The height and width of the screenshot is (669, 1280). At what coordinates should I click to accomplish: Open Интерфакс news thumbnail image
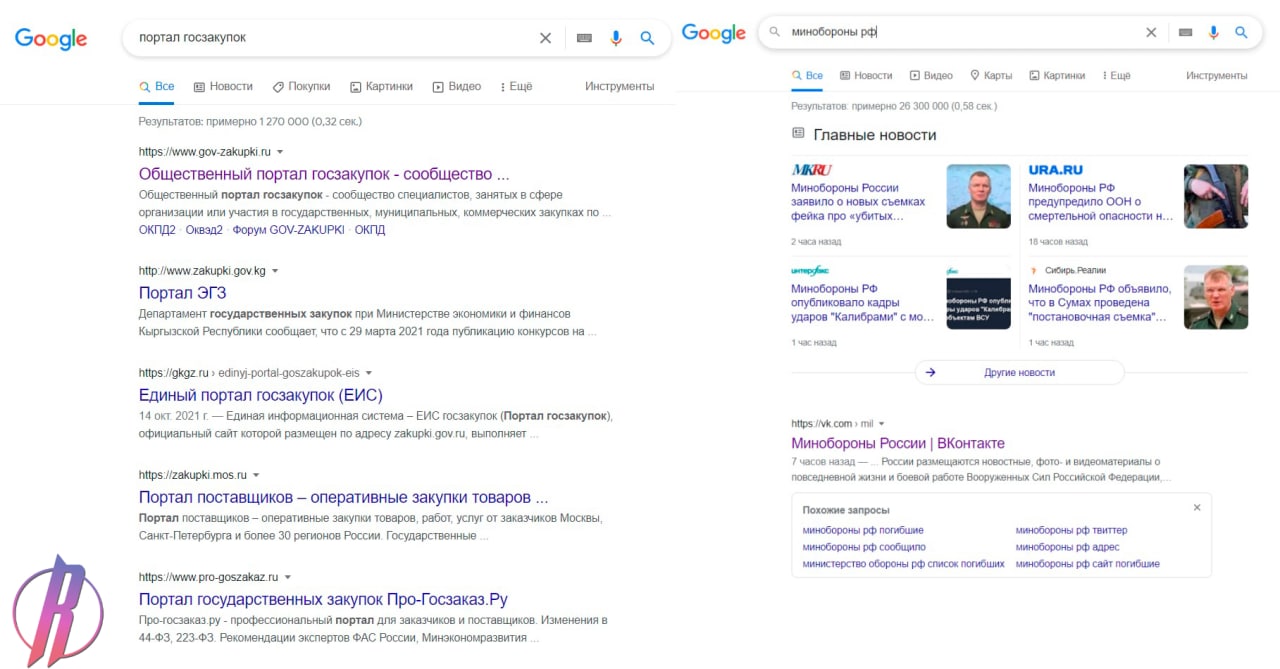tap(978, 297)
